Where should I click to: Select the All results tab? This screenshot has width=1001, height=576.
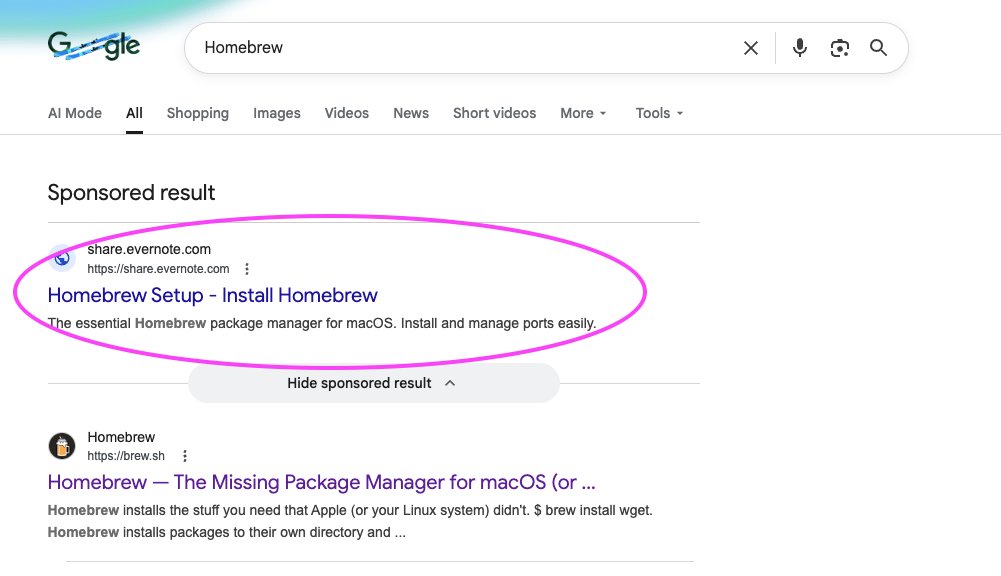click(x=134, y=113)
